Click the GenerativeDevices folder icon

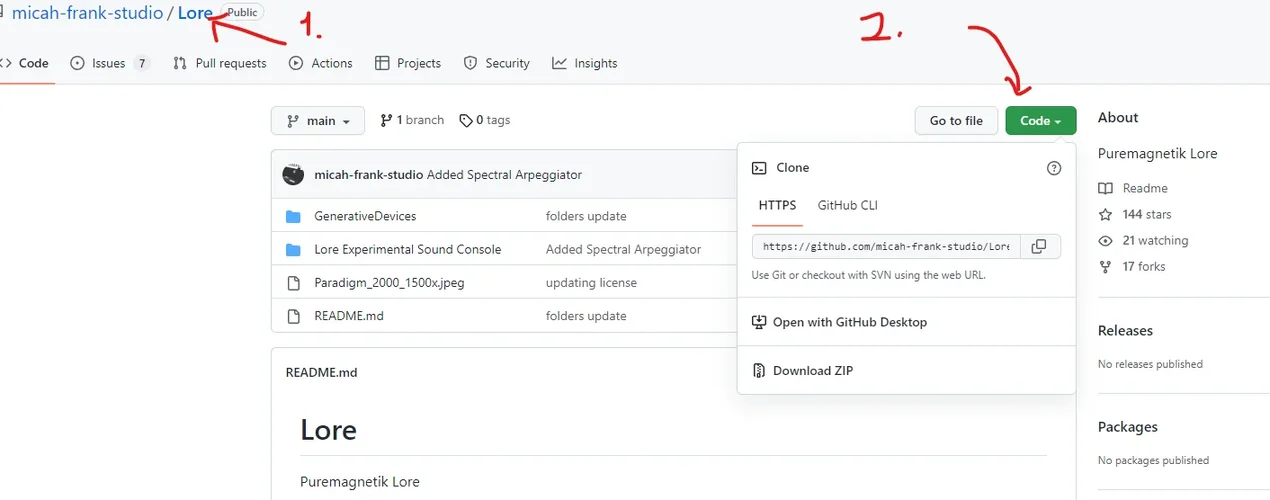click(x=293, y=216)
